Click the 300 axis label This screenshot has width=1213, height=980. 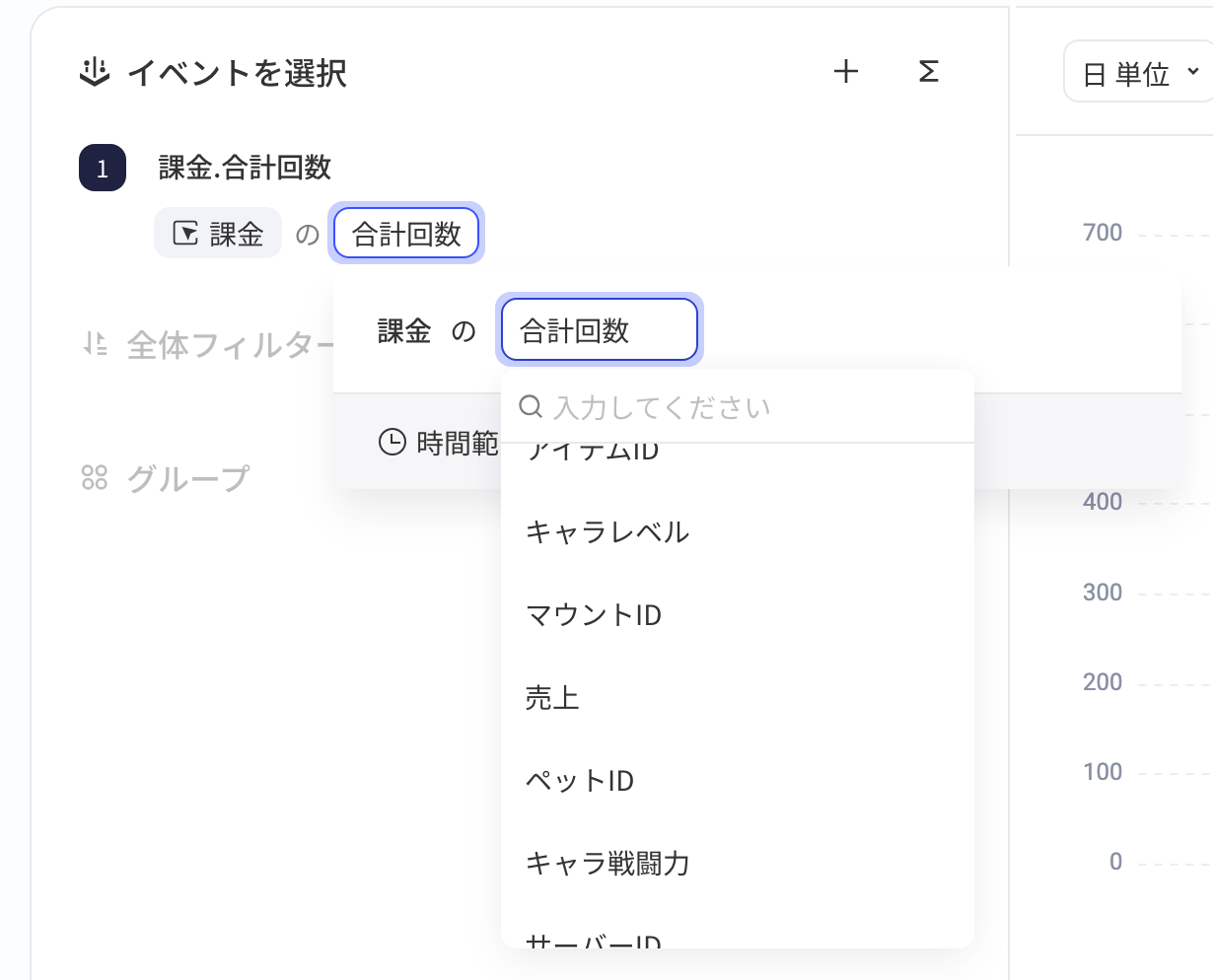point(1103,593)
